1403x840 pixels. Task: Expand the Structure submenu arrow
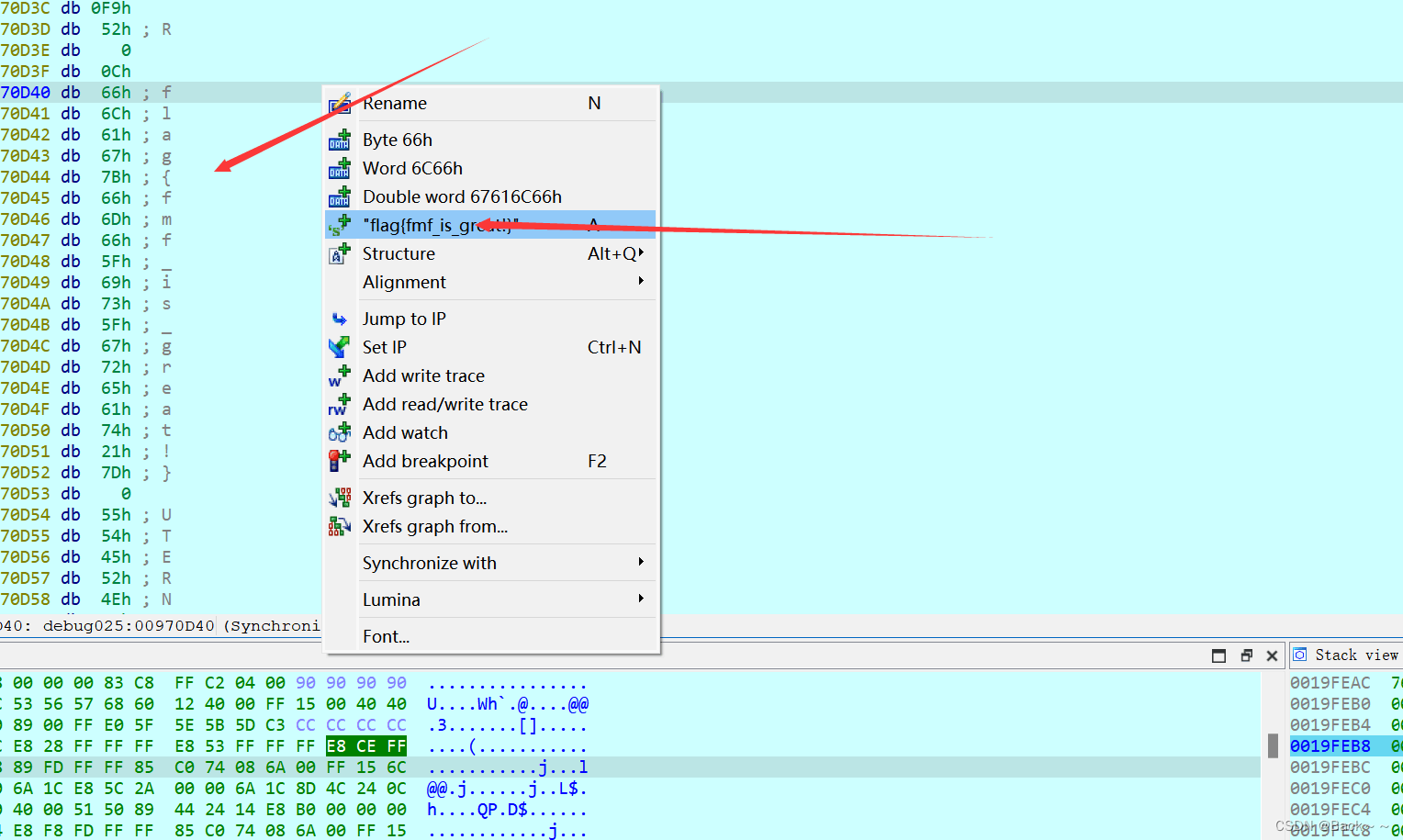point(641,252)
